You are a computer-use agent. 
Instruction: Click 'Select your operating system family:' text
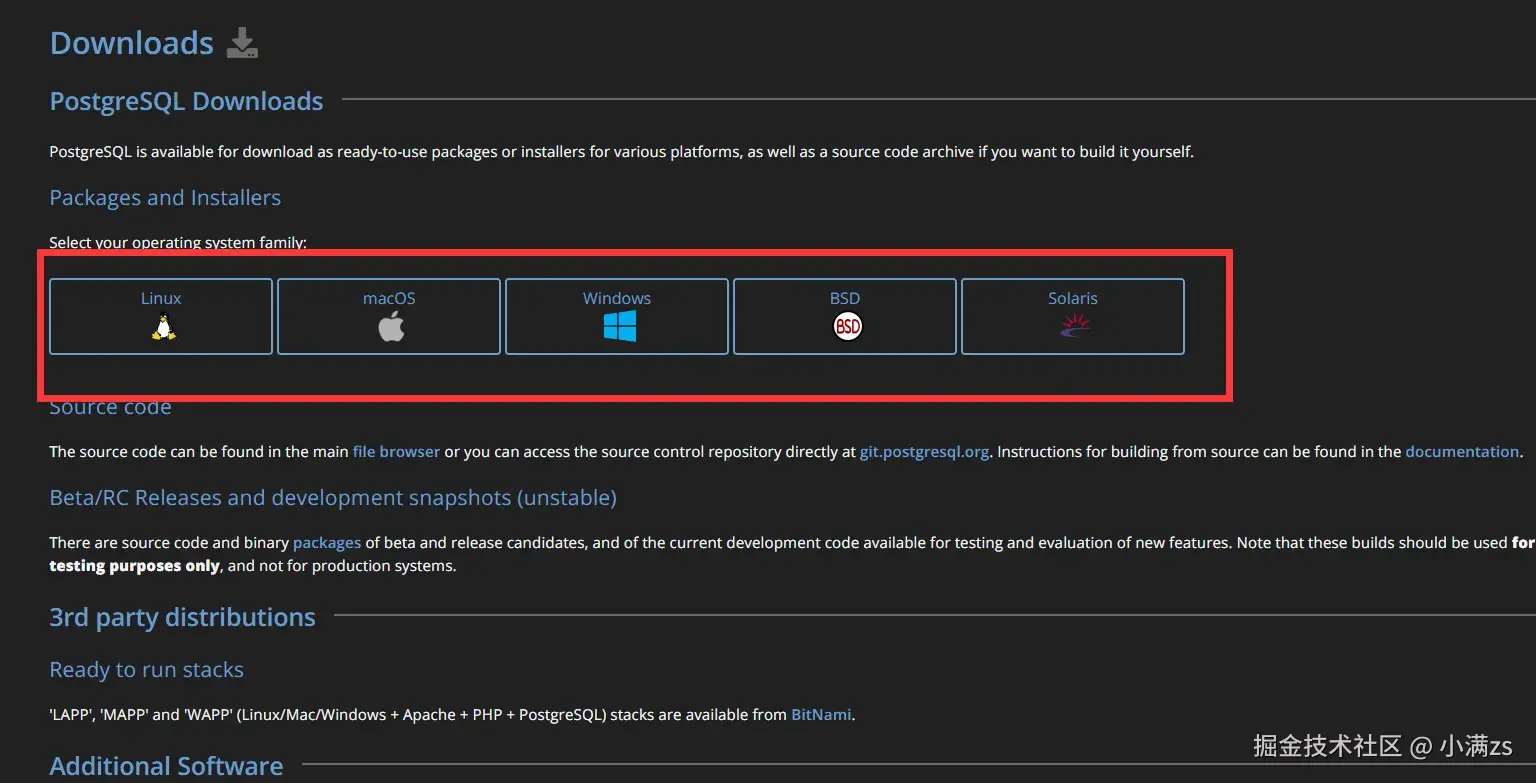pos(178,243)
